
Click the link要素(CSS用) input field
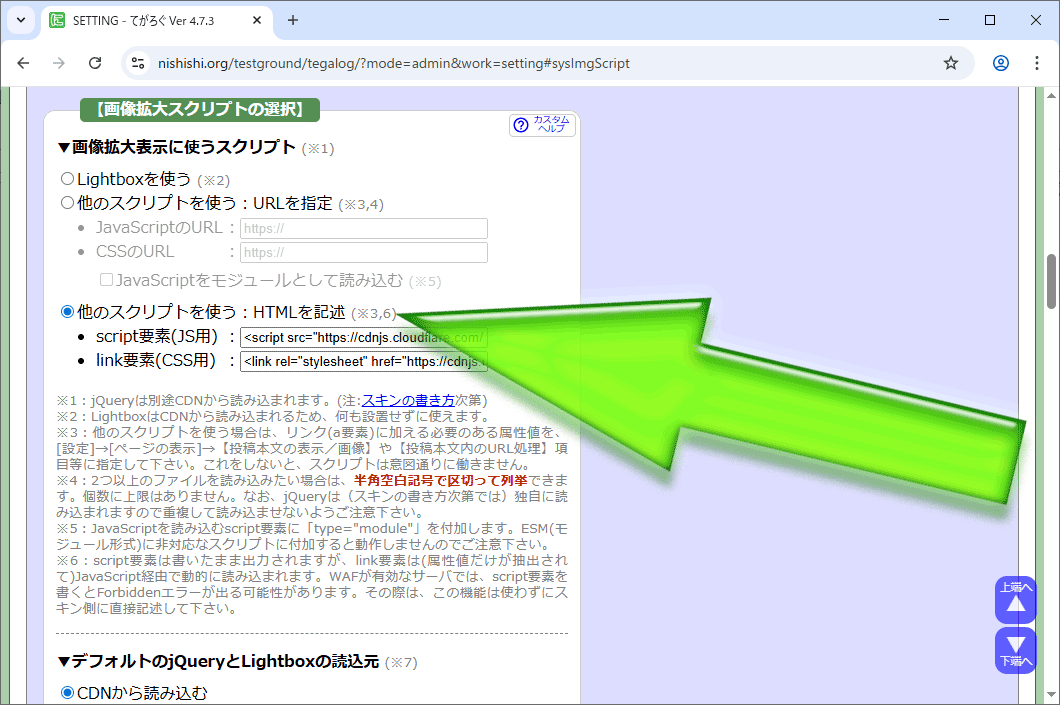coord(364,361)
